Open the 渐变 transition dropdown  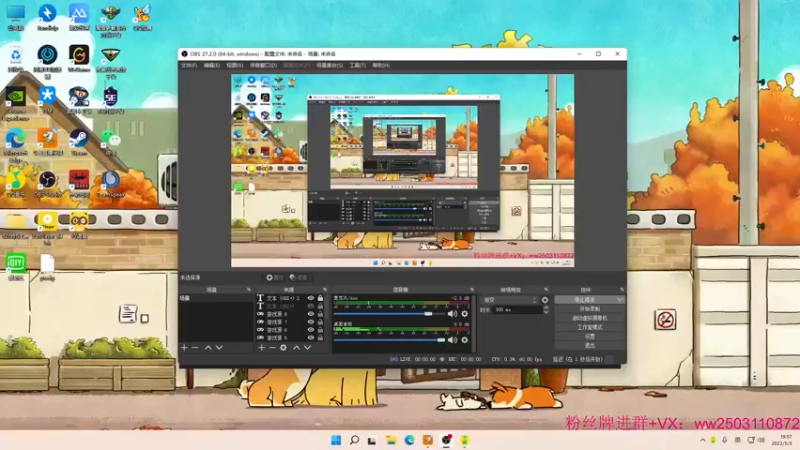point(509,300)
